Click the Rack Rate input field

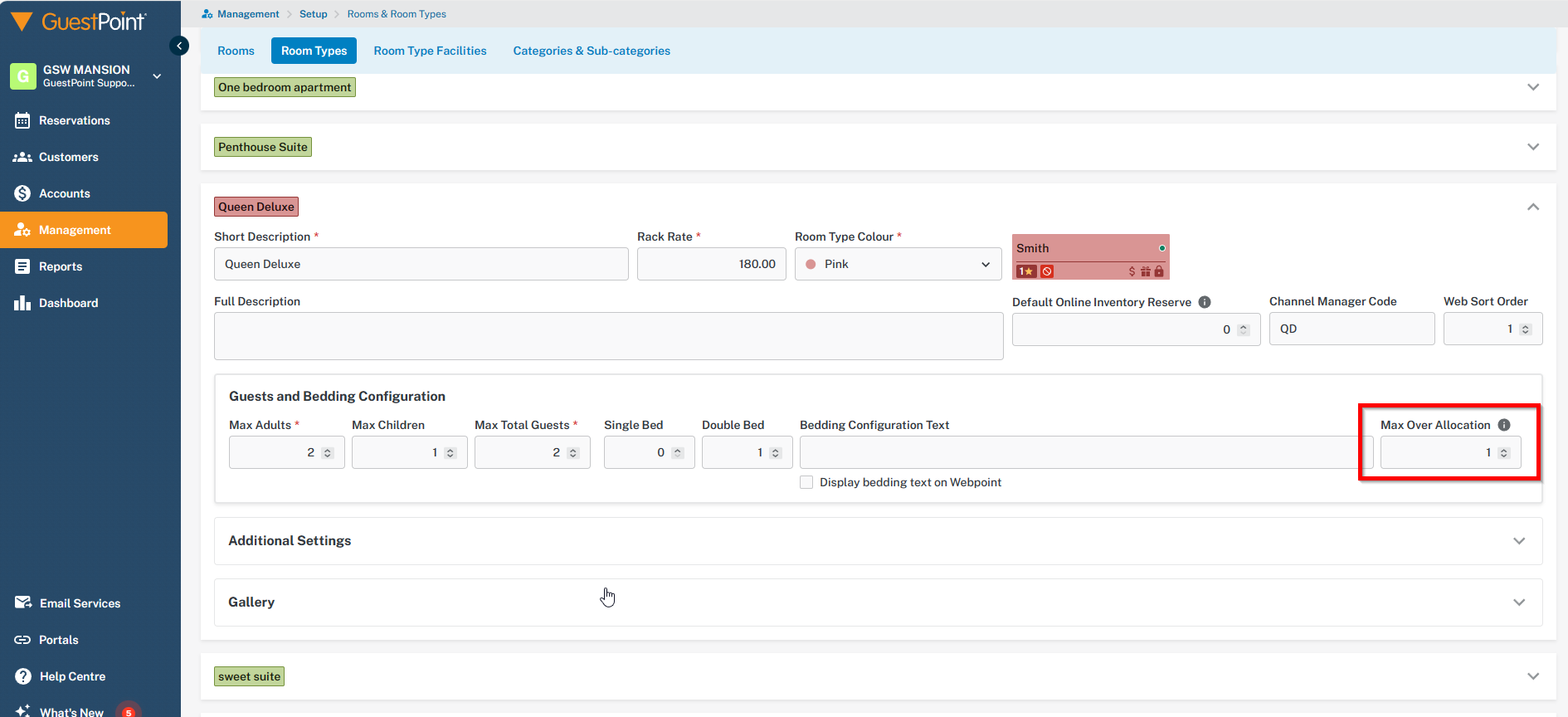712,264
